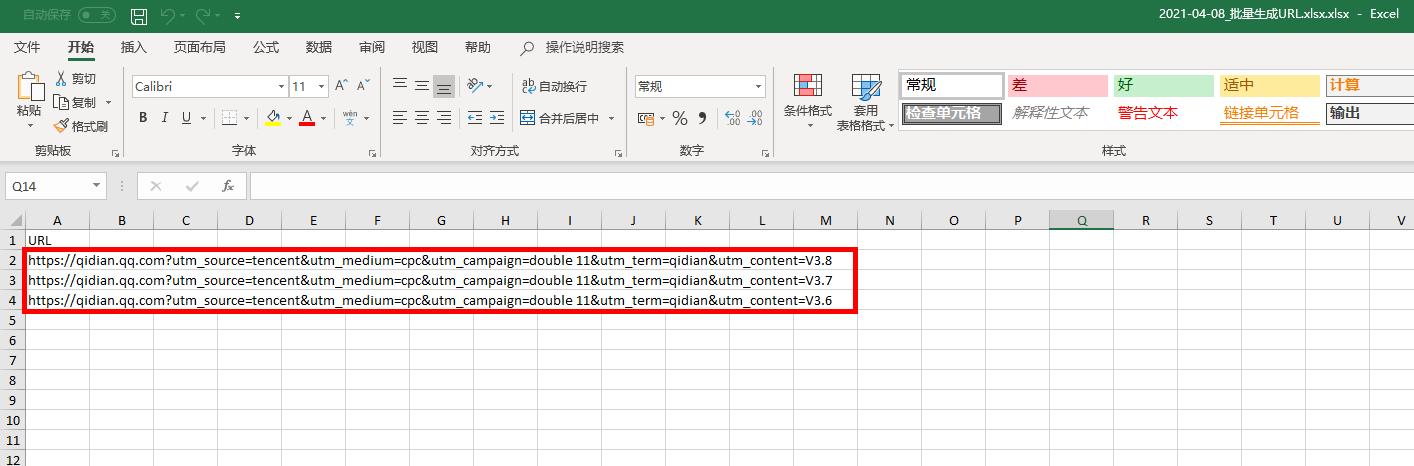Apply the 警告文本 cell style

(x=1164, y=113)
